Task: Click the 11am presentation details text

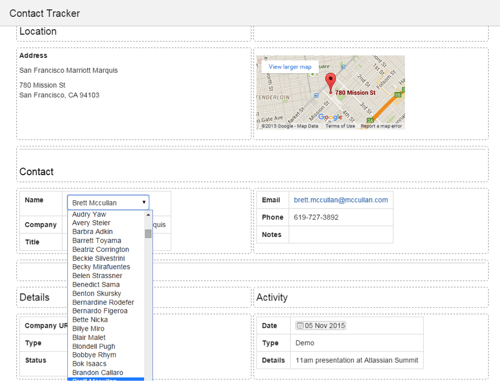Action: point(357,360)
